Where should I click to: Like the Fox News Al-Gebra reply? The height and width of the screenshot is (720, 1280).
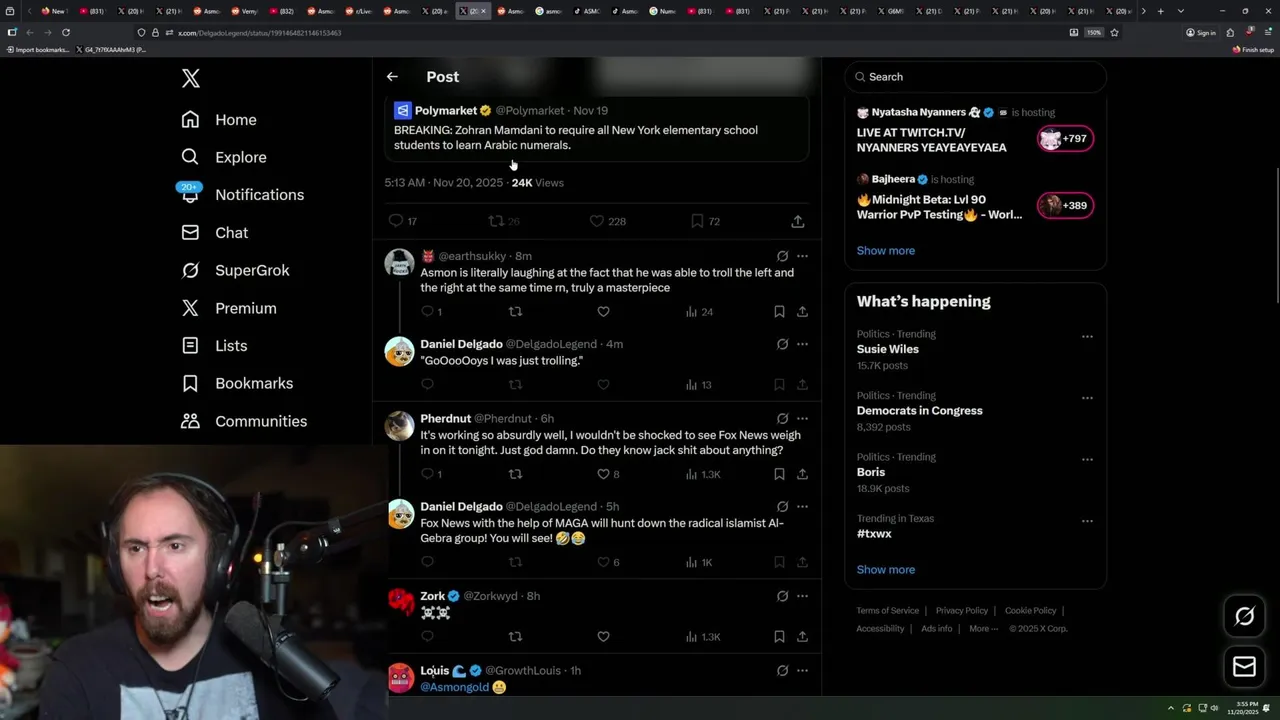coord(608,562)
